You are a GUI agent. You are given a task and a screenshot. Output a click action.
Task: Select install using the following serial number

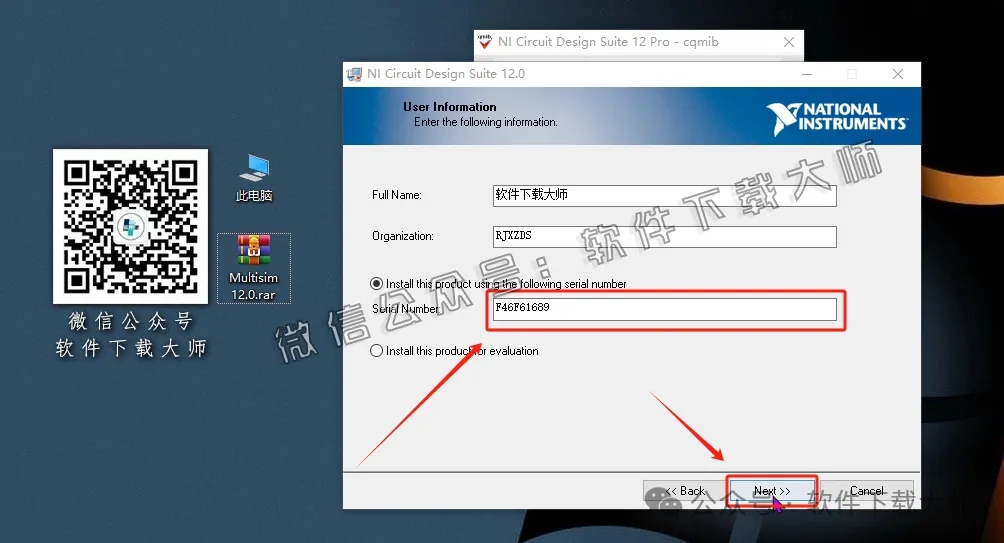pos(377,284)
